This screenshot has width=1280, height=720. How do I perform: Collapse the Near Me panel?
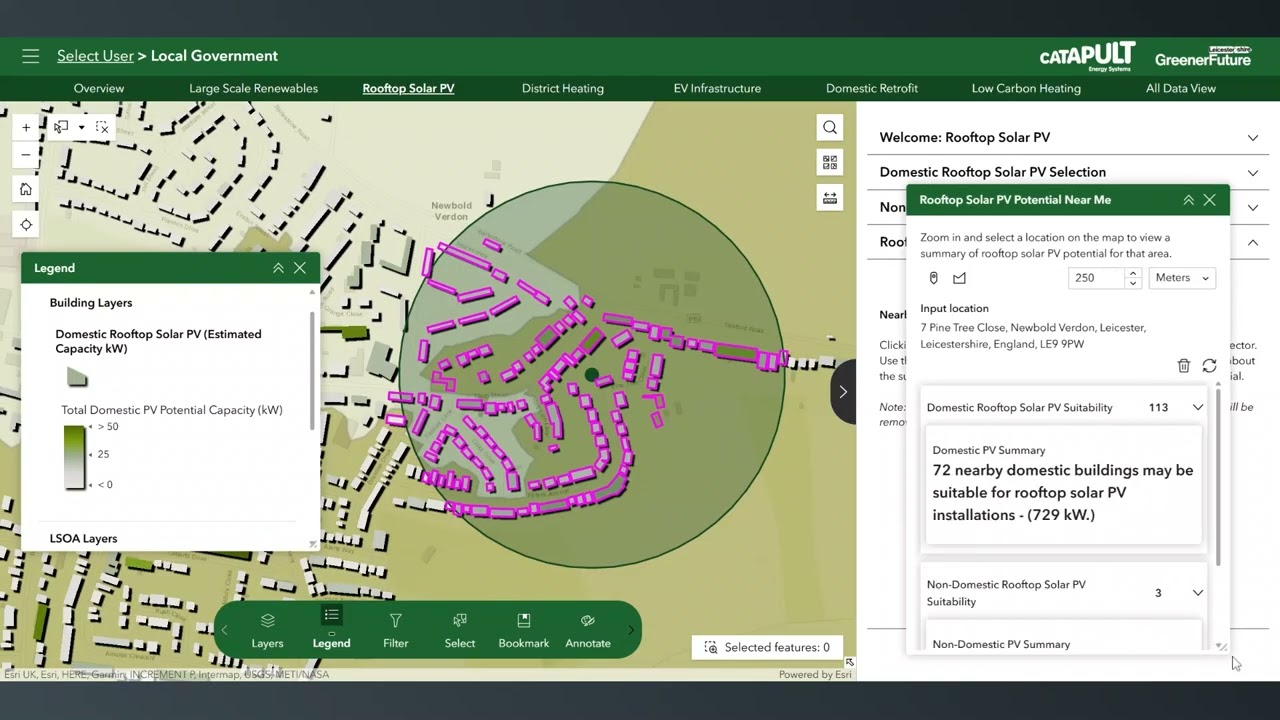point(1189,200)
